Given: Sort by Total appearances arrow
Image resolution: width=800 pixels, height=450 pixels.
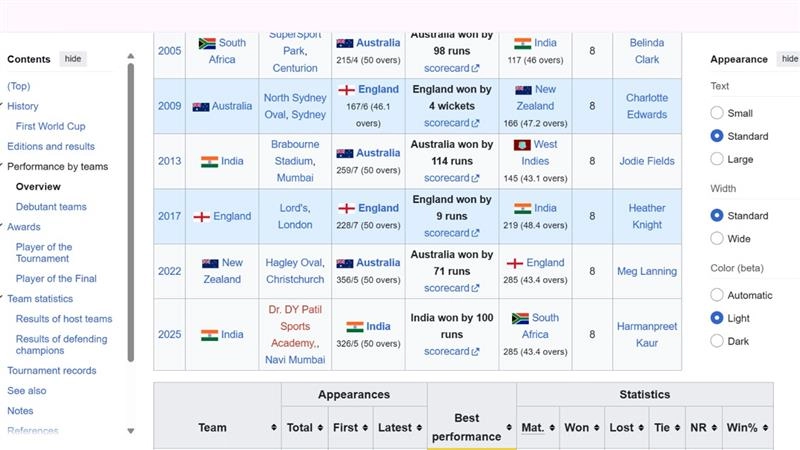Looking at the screenshot, I should [x=321, y=427].
